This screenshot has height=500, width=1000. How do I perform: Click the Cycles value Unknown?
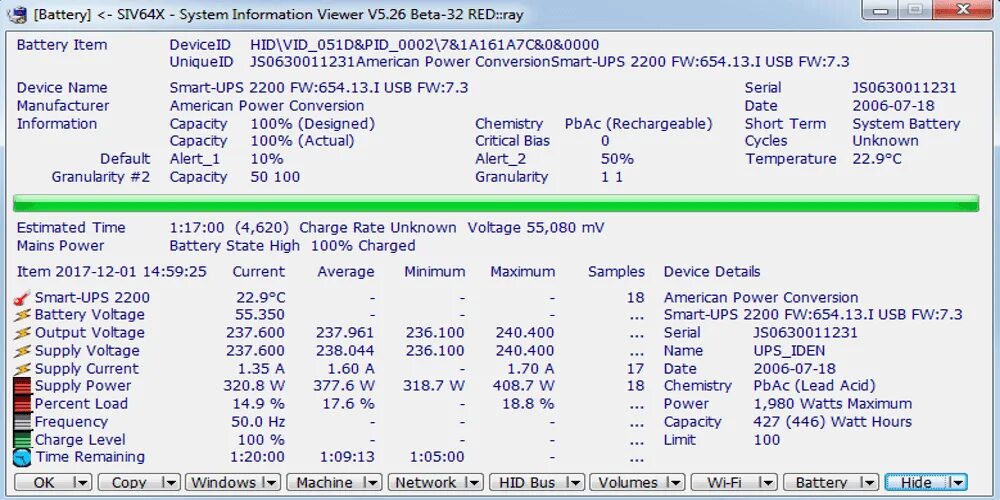(885, 141)
